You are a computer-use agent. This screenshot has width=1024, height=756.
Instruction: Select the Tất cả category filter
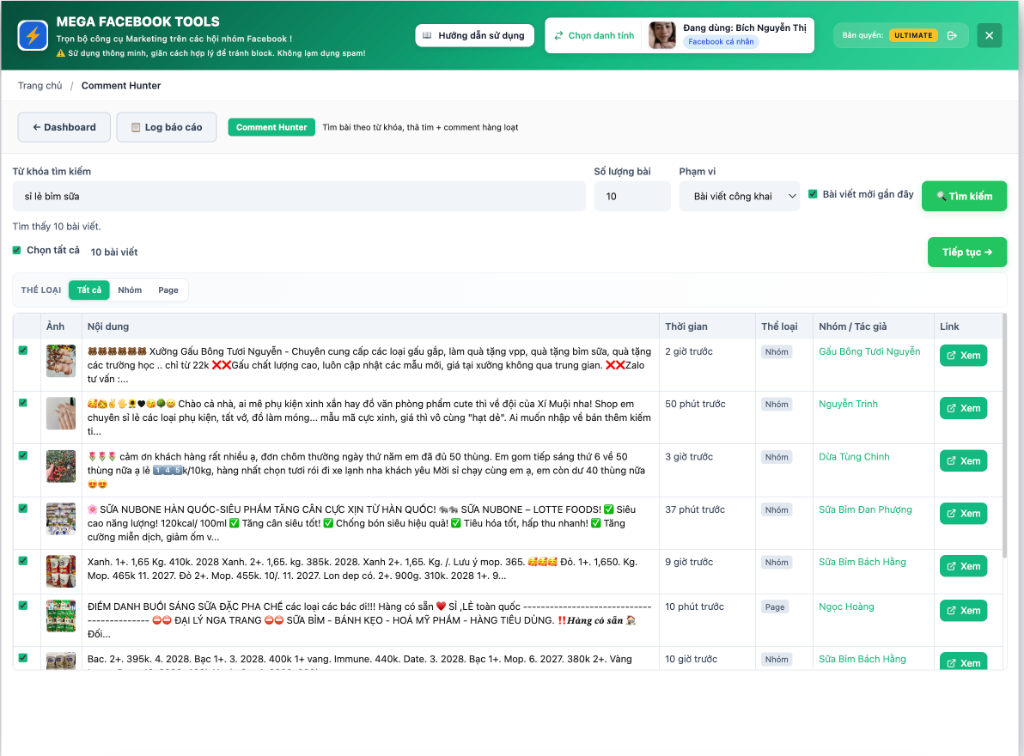[x=89, y=290]
